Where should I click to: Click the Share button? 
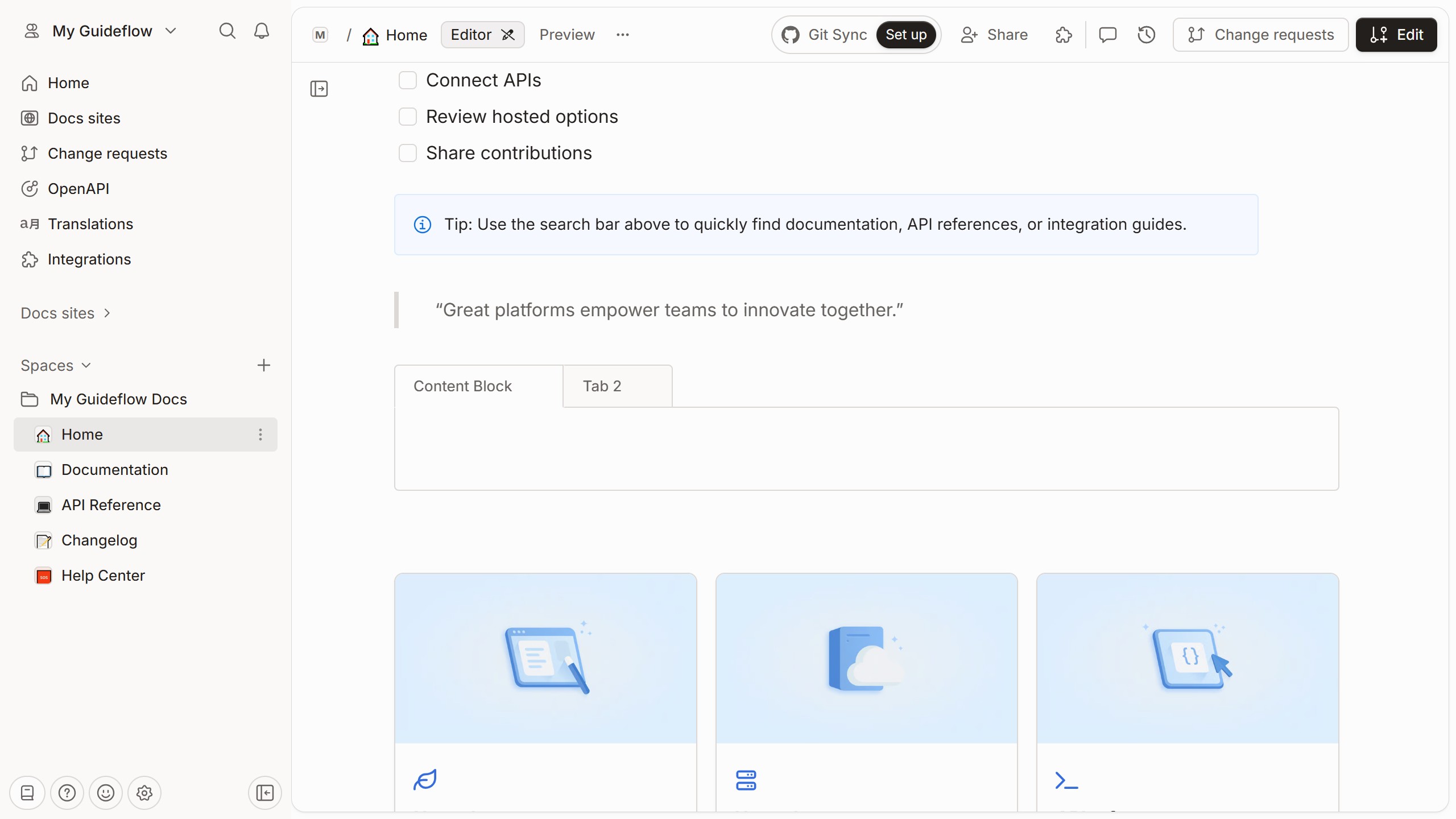click(994, 35)
